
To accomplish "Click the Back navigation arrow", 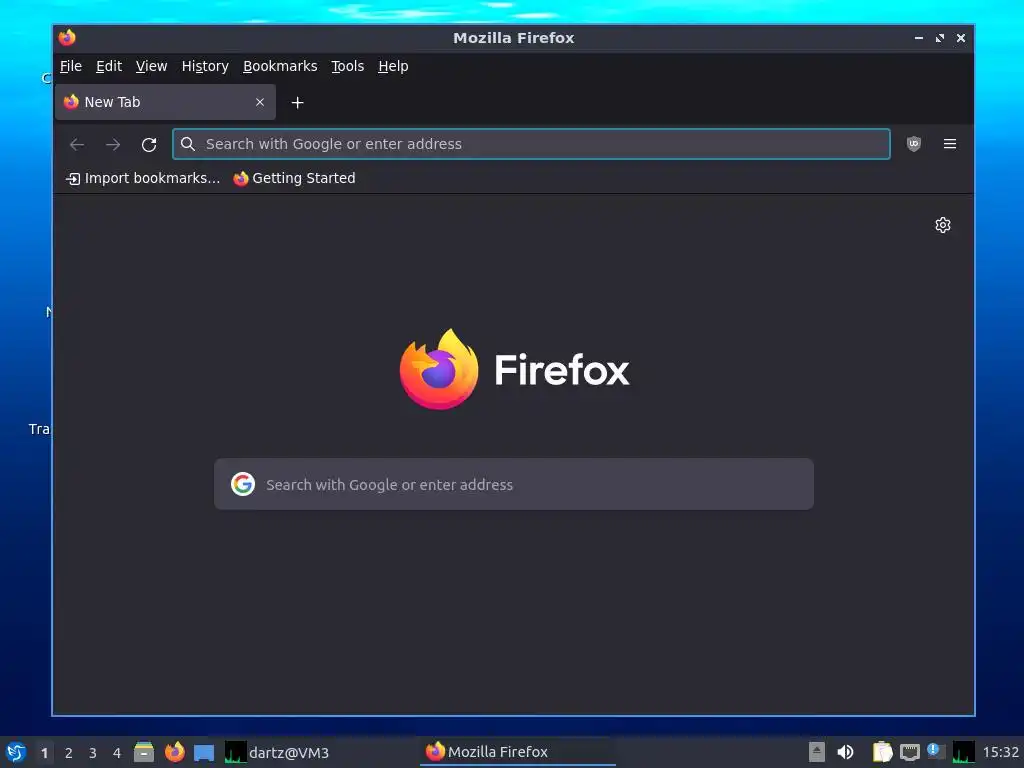I will [77, 144].
